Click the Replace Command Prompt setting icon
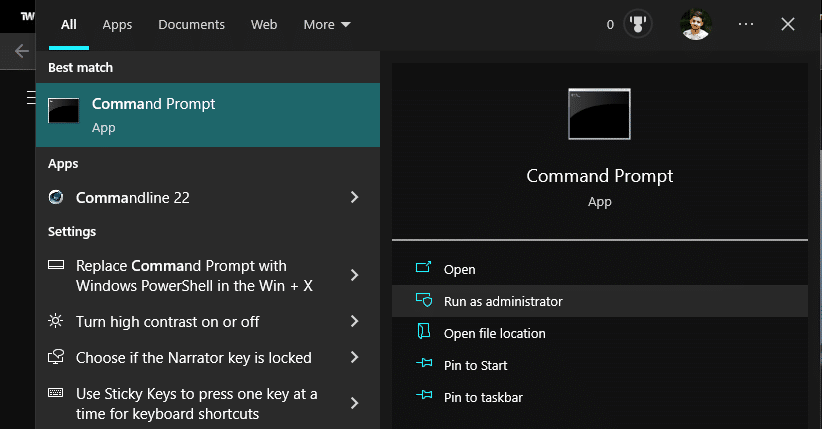Image resolution: width=822 pixels, height=429 pixels. pyautogui.click(x=56, y=265)
